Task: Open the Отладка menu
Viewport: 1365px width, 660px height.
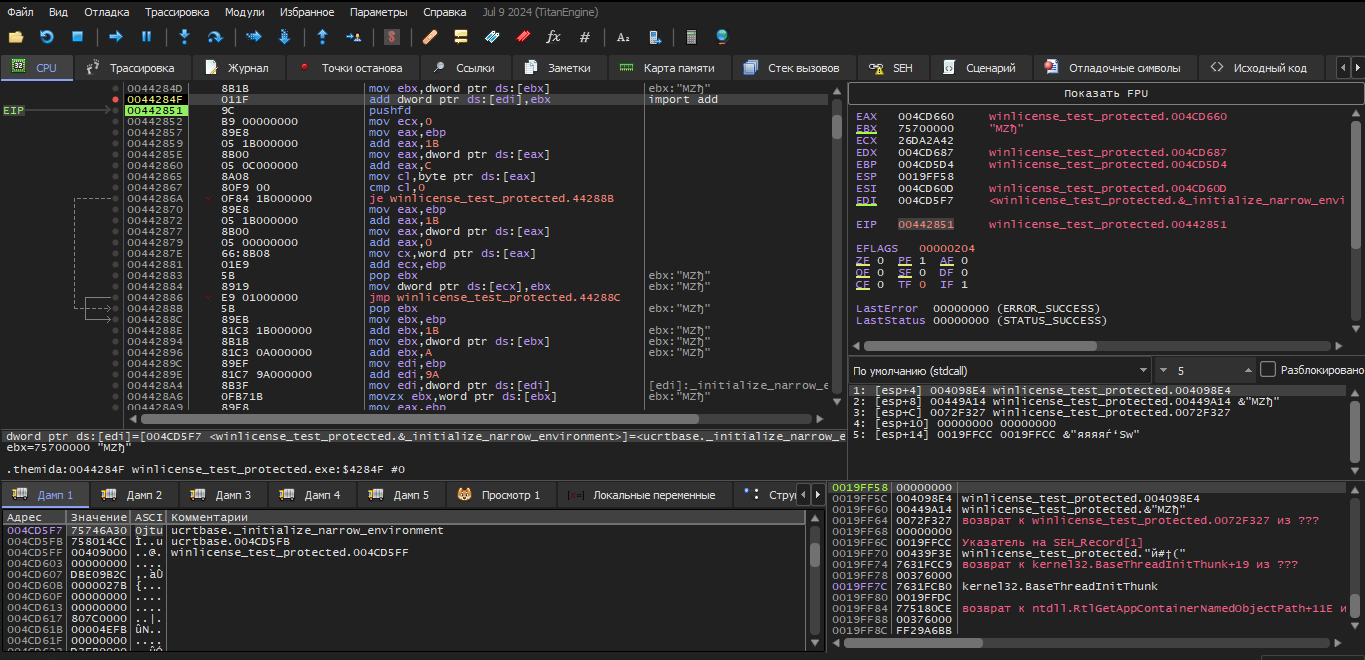Action: click(106, 12)
